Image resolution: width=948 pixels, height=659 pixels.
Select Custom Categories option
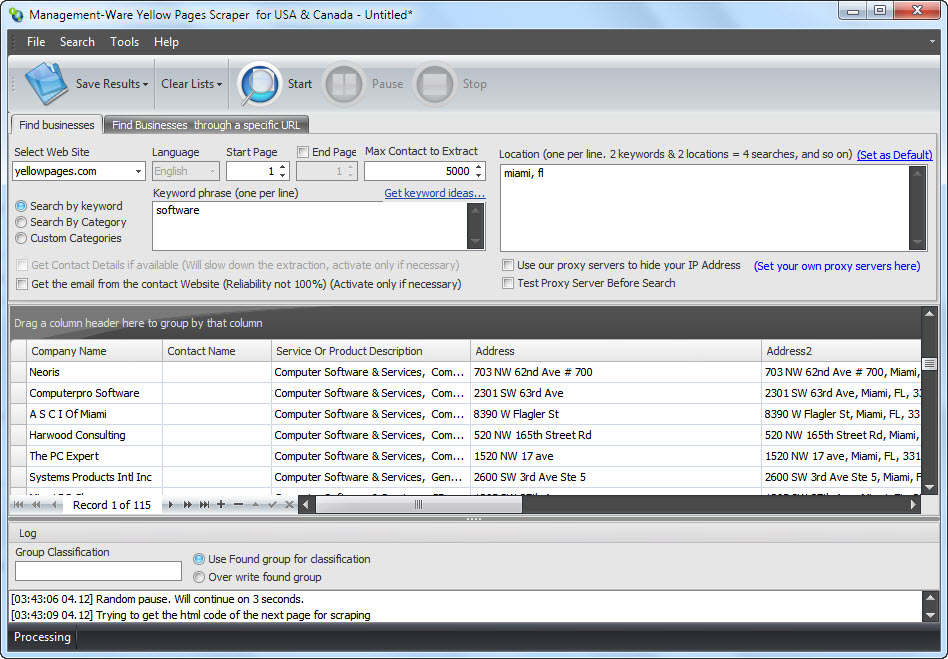pyautogui.click(x=21, y=238)
